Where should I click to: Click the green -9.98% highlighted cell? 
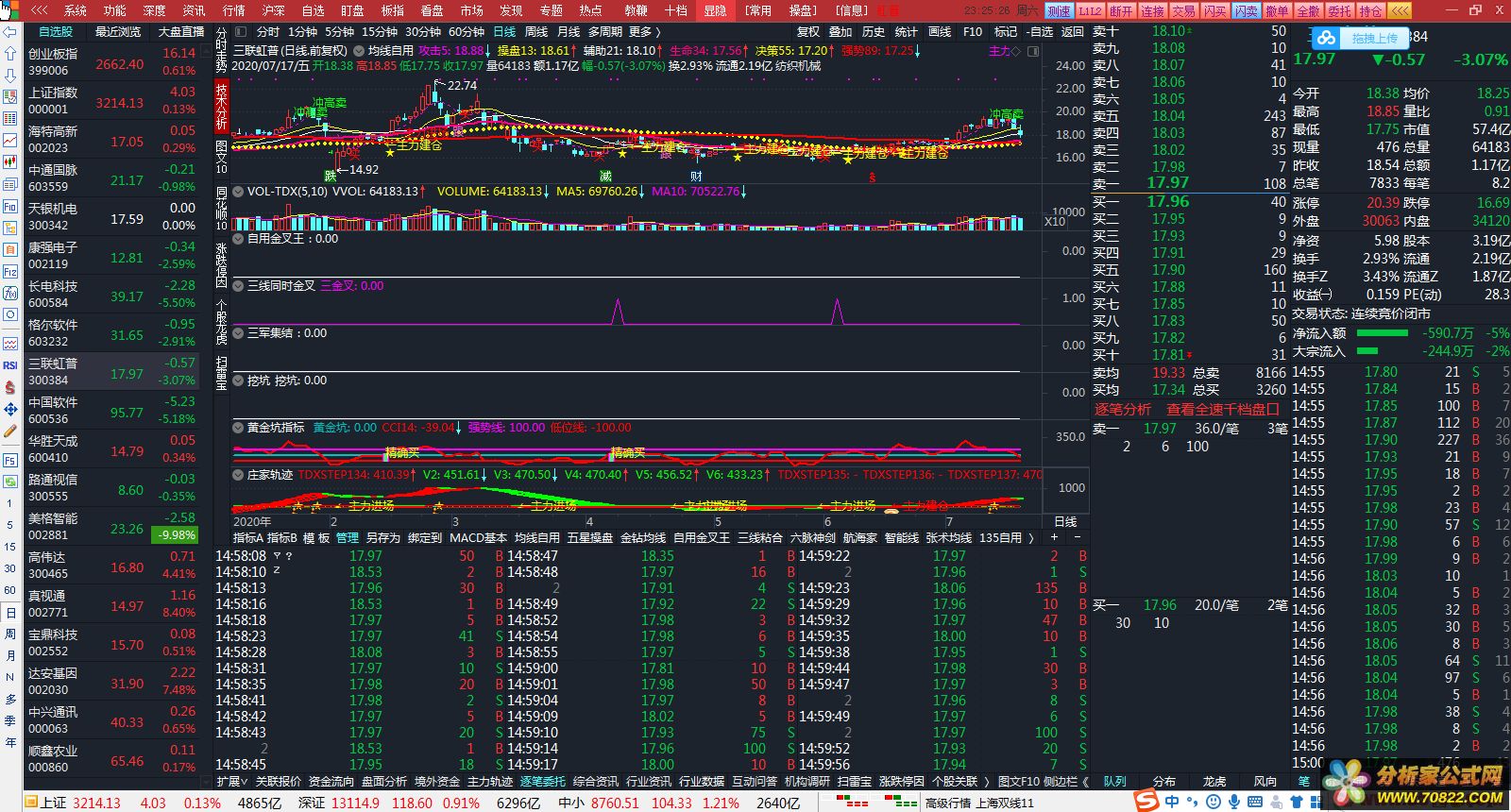175,534
